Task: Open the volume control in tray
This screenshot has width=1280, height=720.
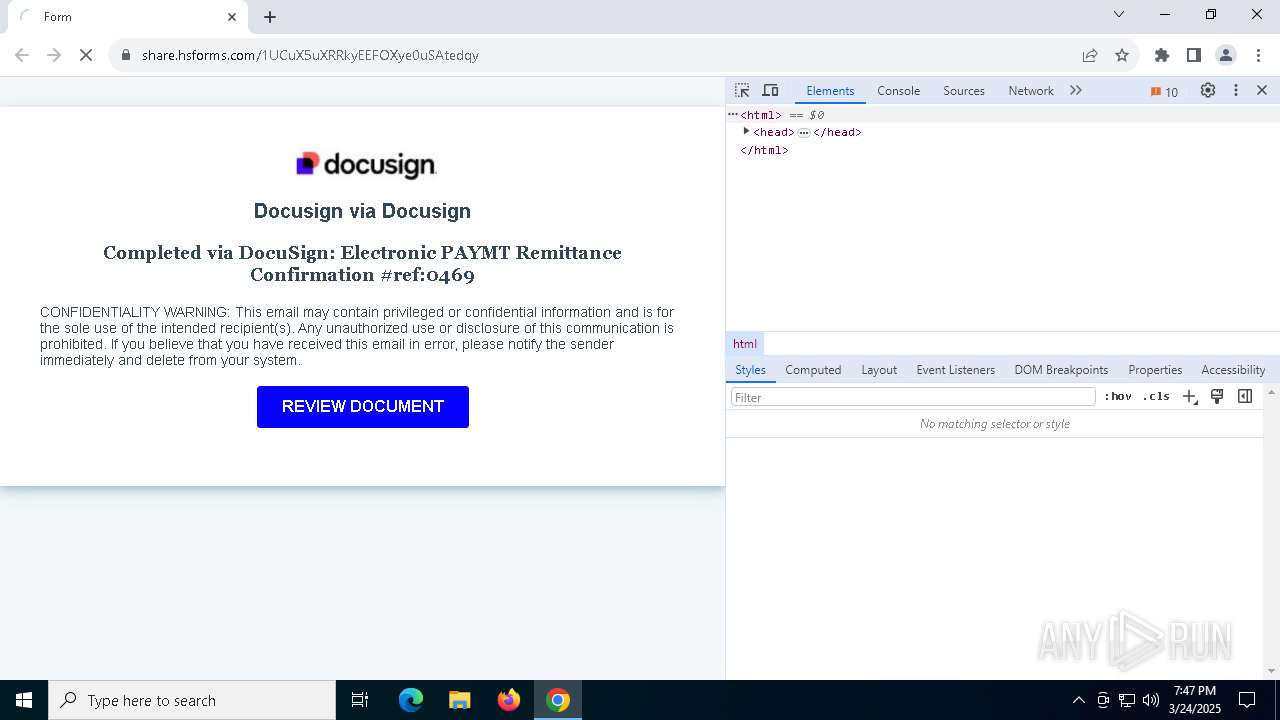Action: point(1150,700)
